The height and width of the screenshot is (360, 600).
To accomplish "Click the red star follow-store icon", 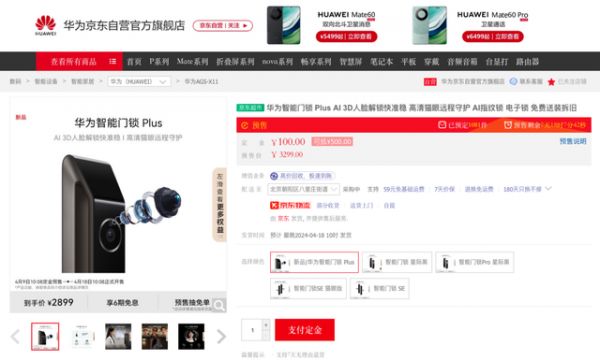I will tap(551, 81).
